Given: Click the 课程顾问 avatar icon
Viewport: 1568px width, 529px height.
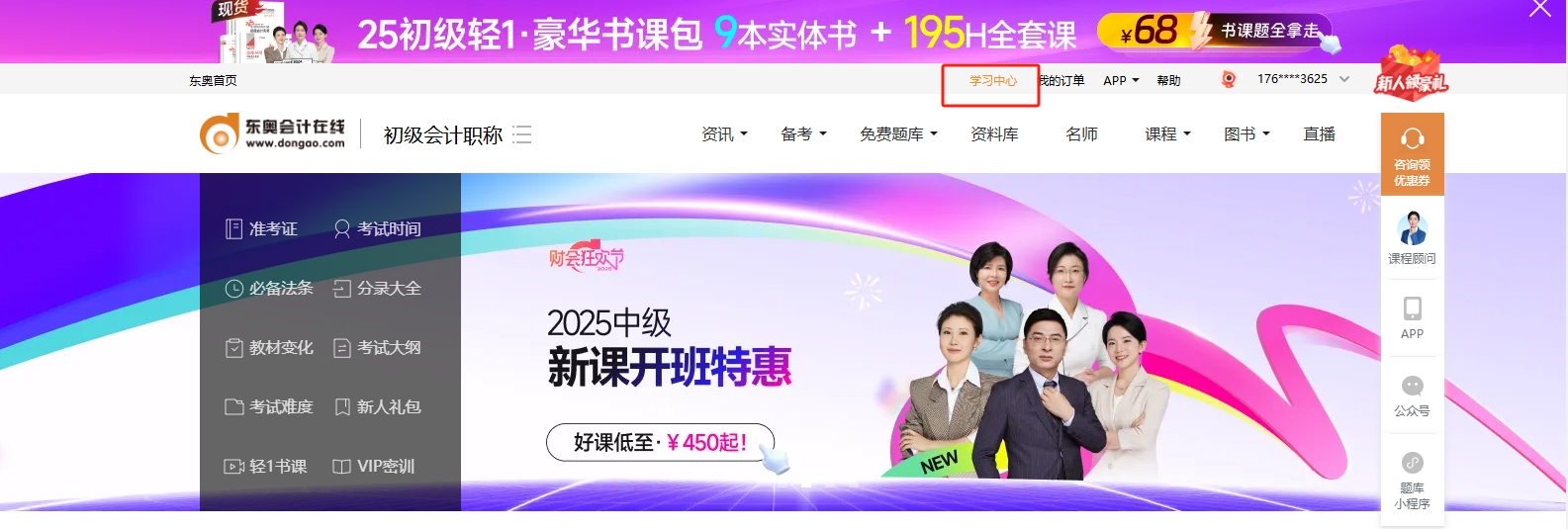Looking at the screenshot, I should (1413, 228).
